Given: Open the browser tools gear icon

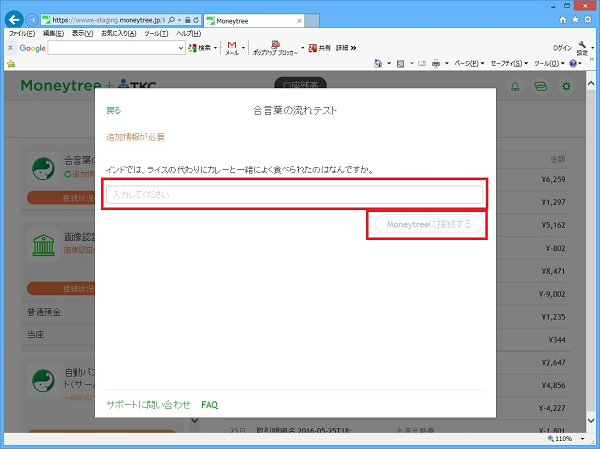Looking at the screenshot, I should (588, 20).
